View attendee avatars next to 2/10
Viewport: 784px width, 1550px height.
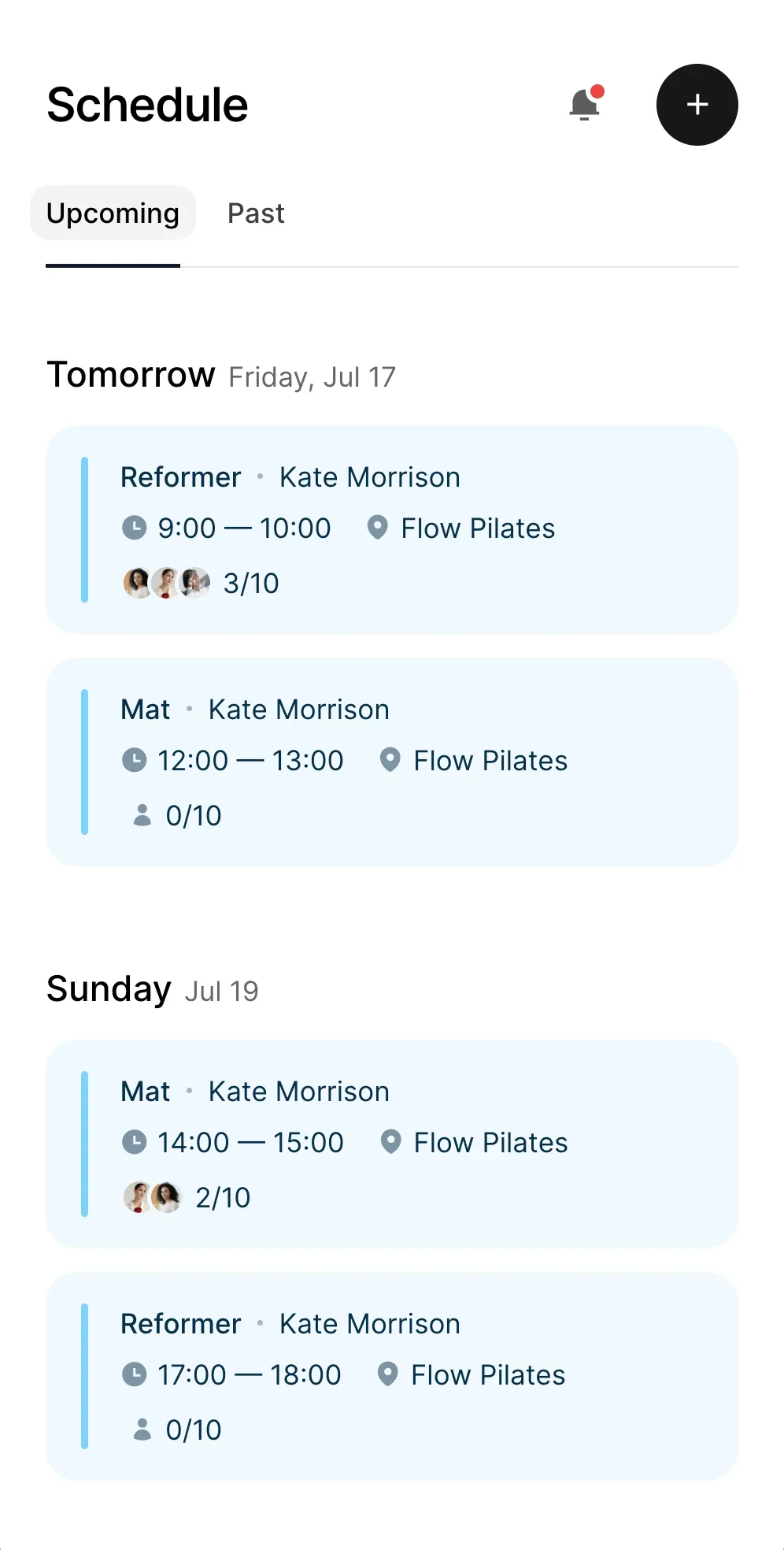pyautogui.click(x=153, y=1197)
